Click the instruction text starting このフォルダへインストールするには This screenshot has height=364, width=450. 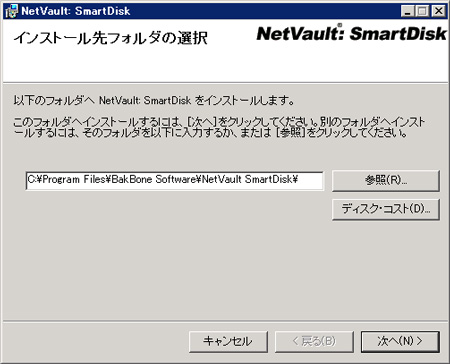point(219,127)
